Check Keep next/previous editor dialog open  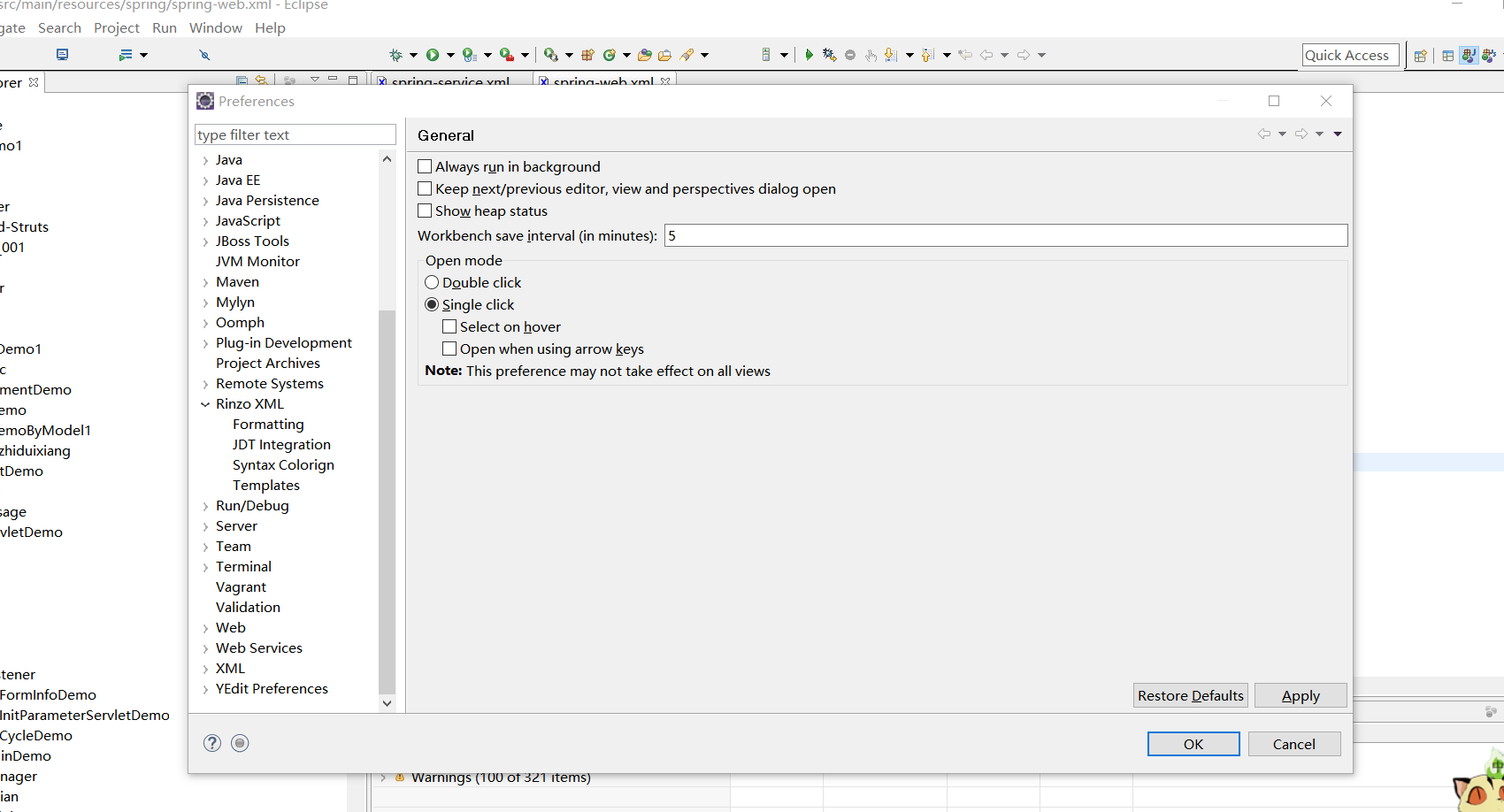(x=425, y=188)
